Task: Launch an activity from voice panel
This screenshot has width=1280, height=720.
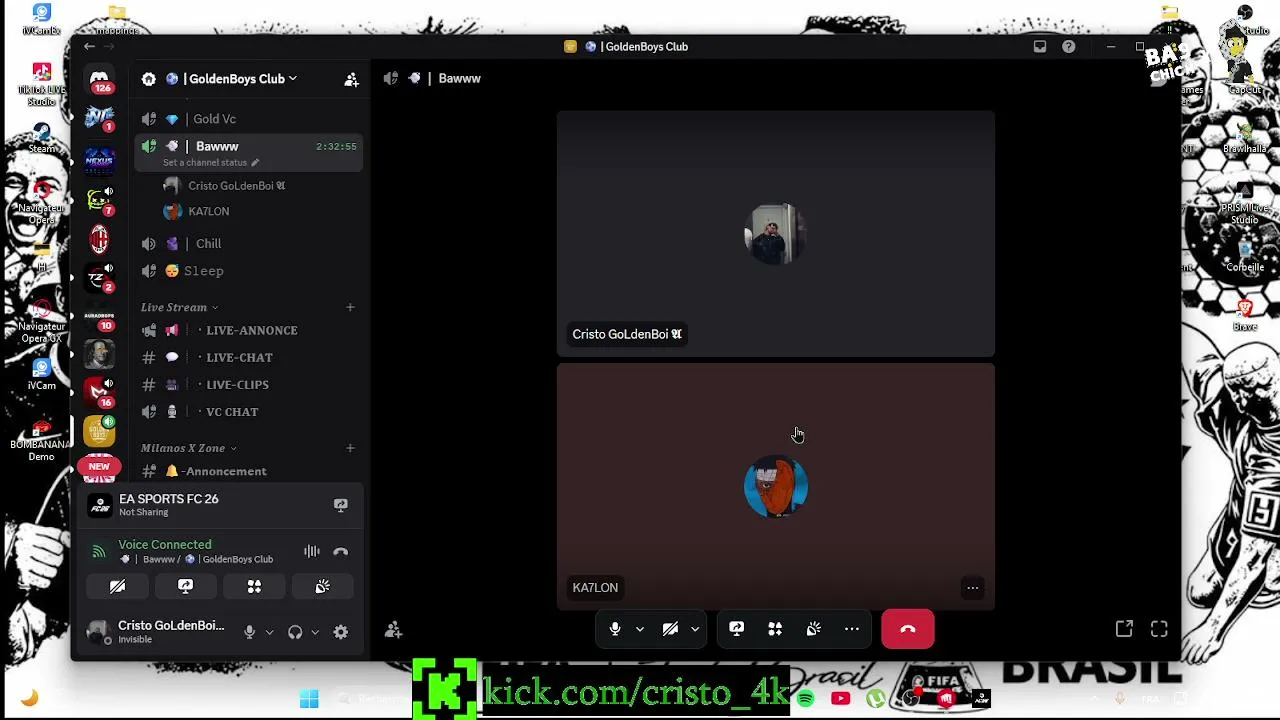Action: click(254, 587)
